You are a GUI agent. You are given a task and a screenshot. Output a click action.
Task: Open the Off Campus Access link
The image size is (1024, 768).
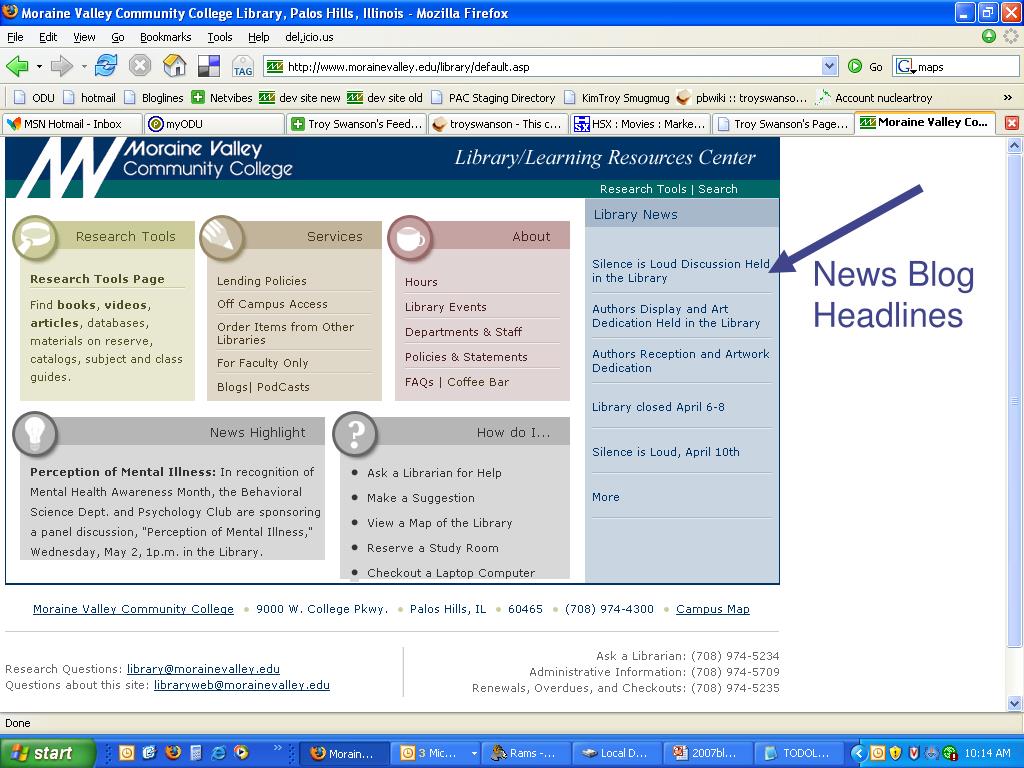coord(272,304)
